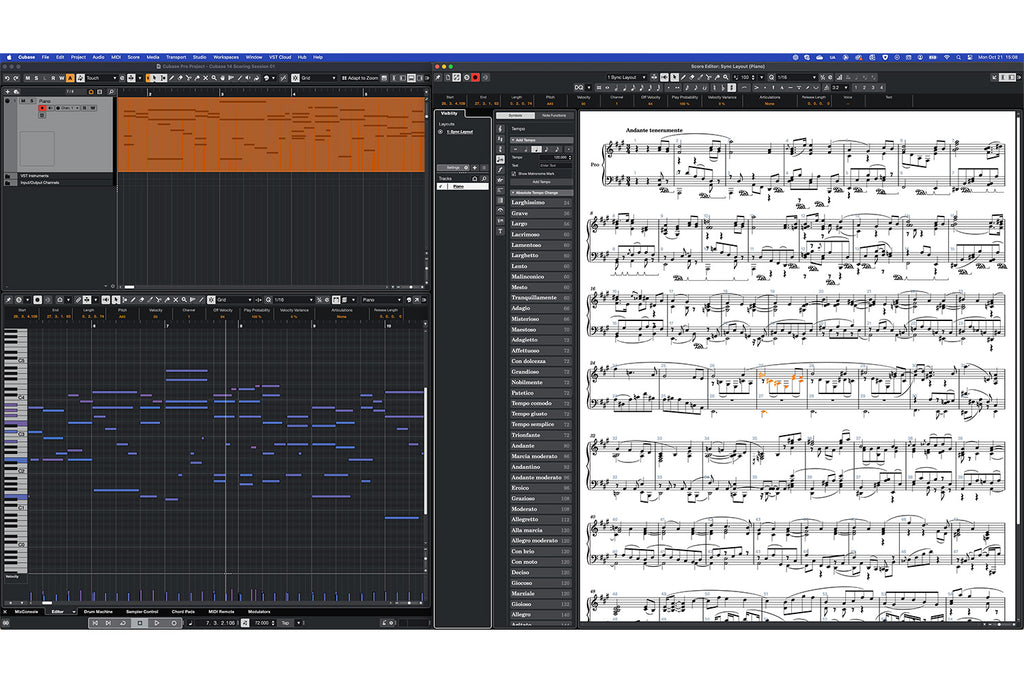
Task: Toggle Mute M on the Piano track
Action: [24, 101]
